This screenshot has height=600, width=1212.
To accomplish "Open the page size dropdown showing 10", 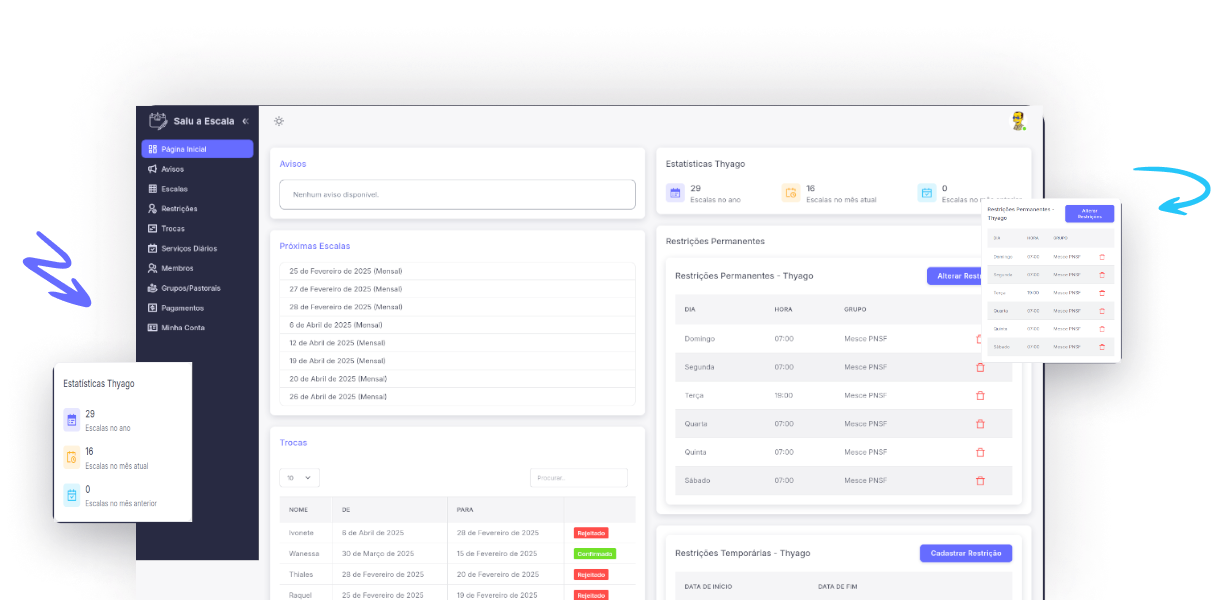I will point(298,477).
